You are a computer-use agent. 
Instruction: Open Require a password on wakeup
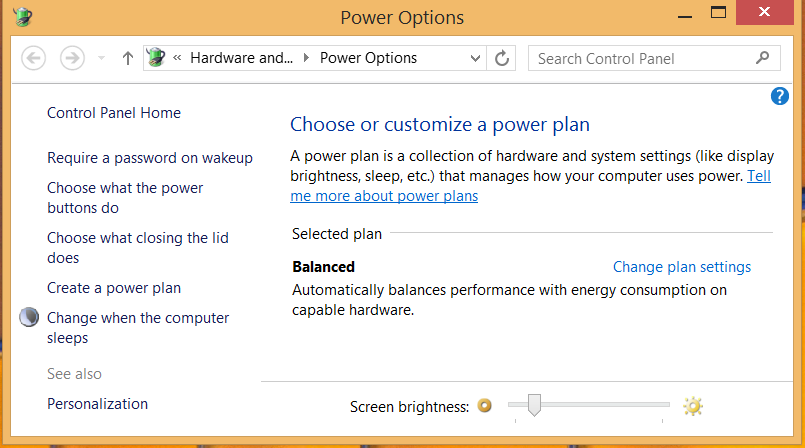(150, 158)
